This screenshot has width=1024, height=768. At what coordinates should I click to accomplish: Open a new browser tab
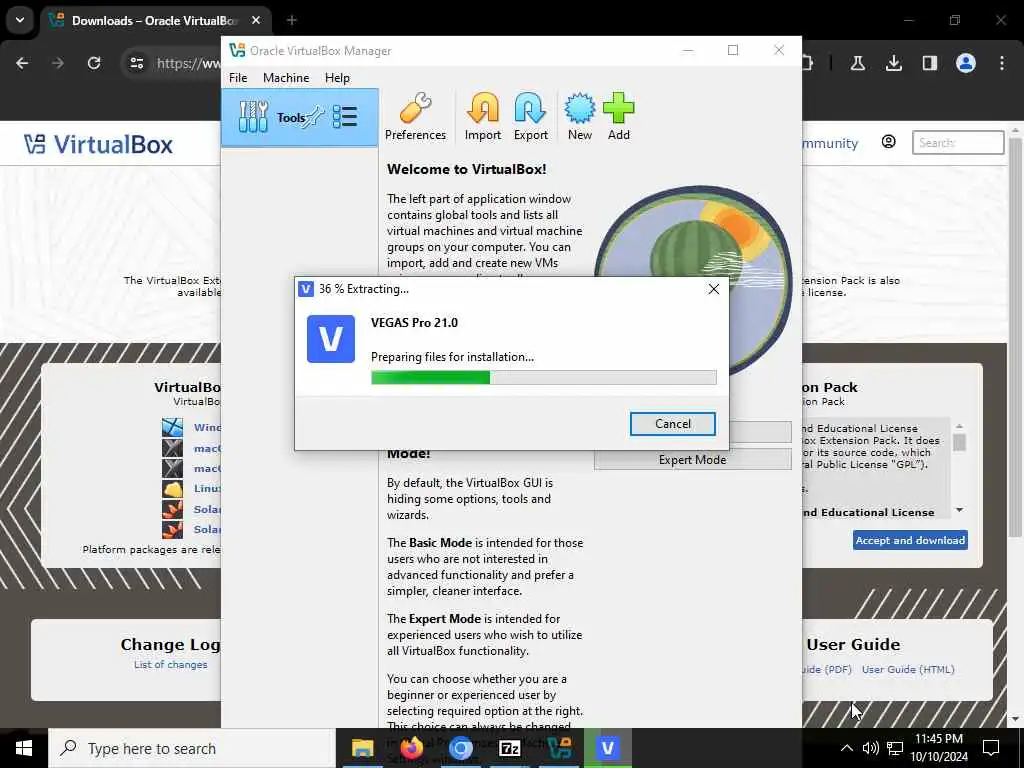tap(292, 21)
